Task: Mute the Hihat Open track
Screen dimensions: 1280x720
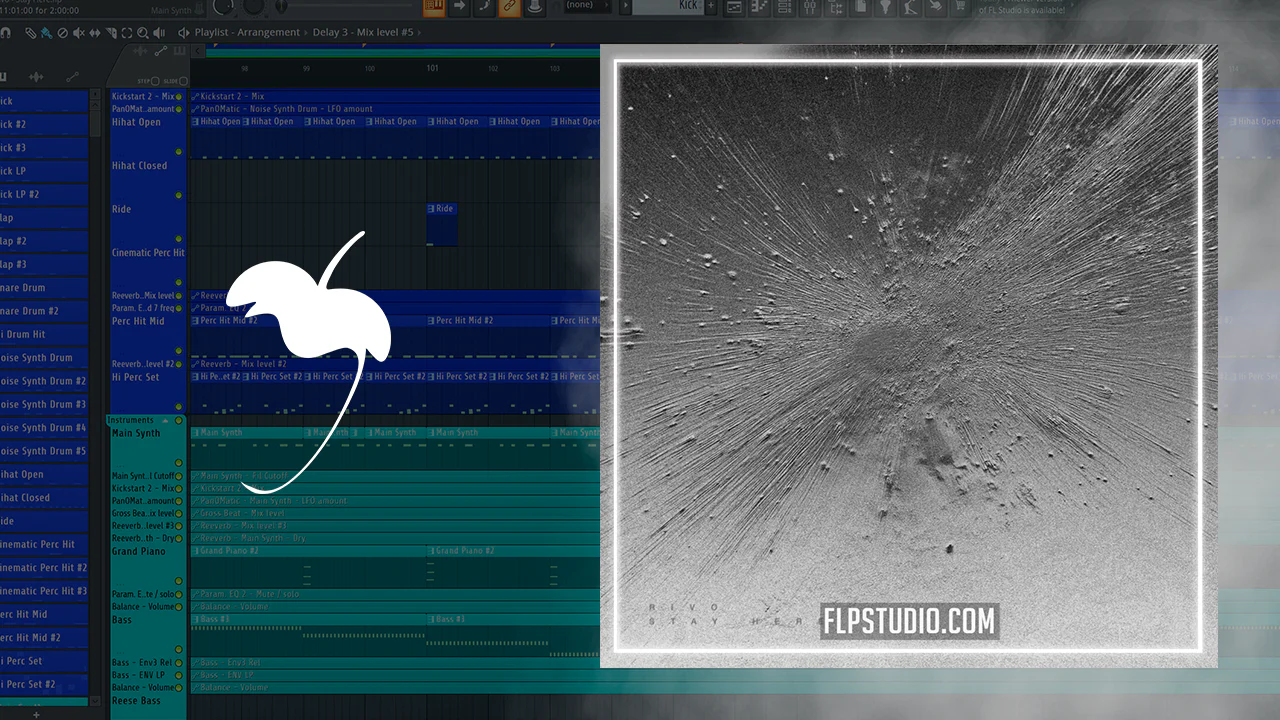Action: point(179,152)
